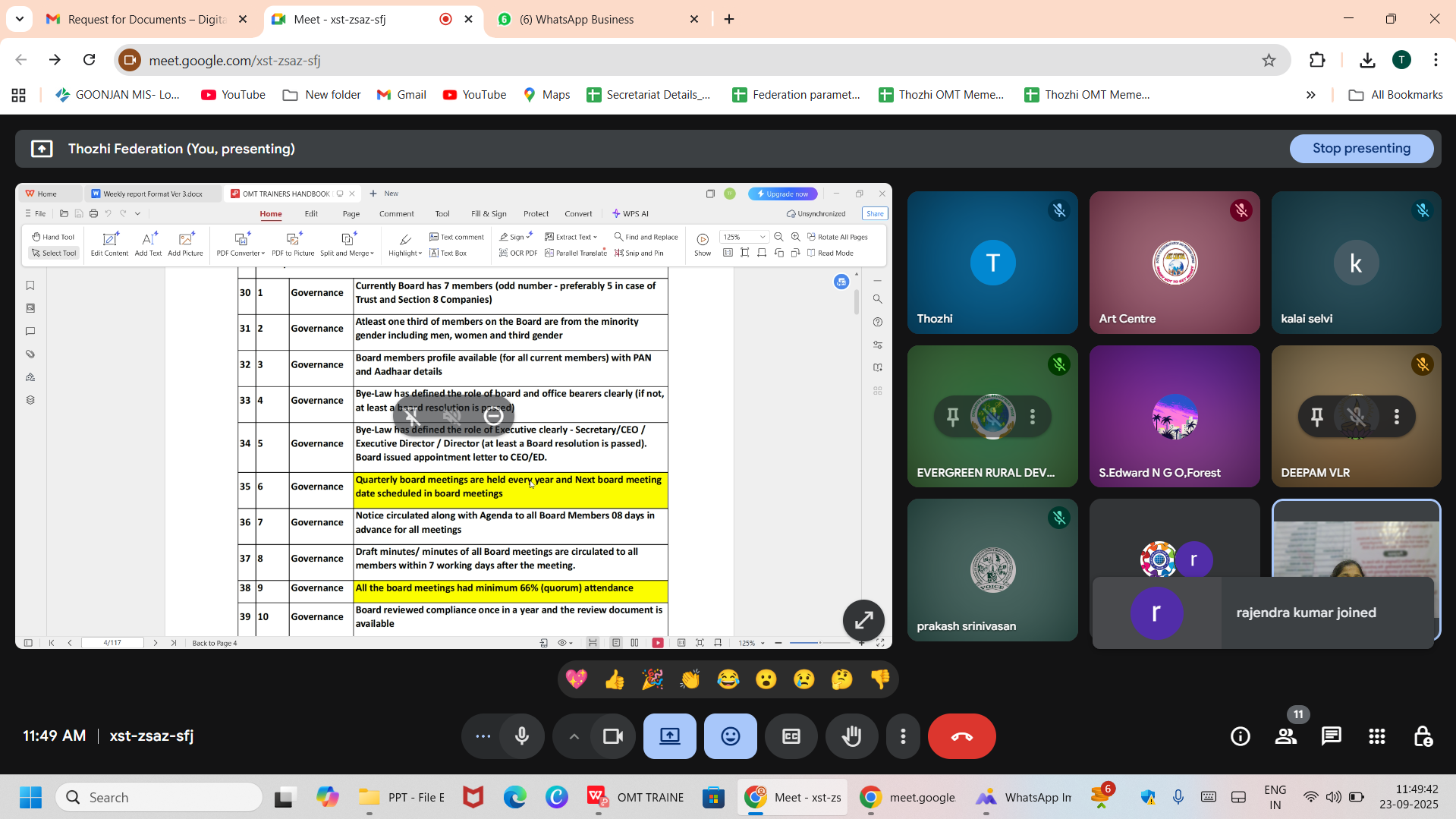Toggle screen sharing present button

coord(670,736)
